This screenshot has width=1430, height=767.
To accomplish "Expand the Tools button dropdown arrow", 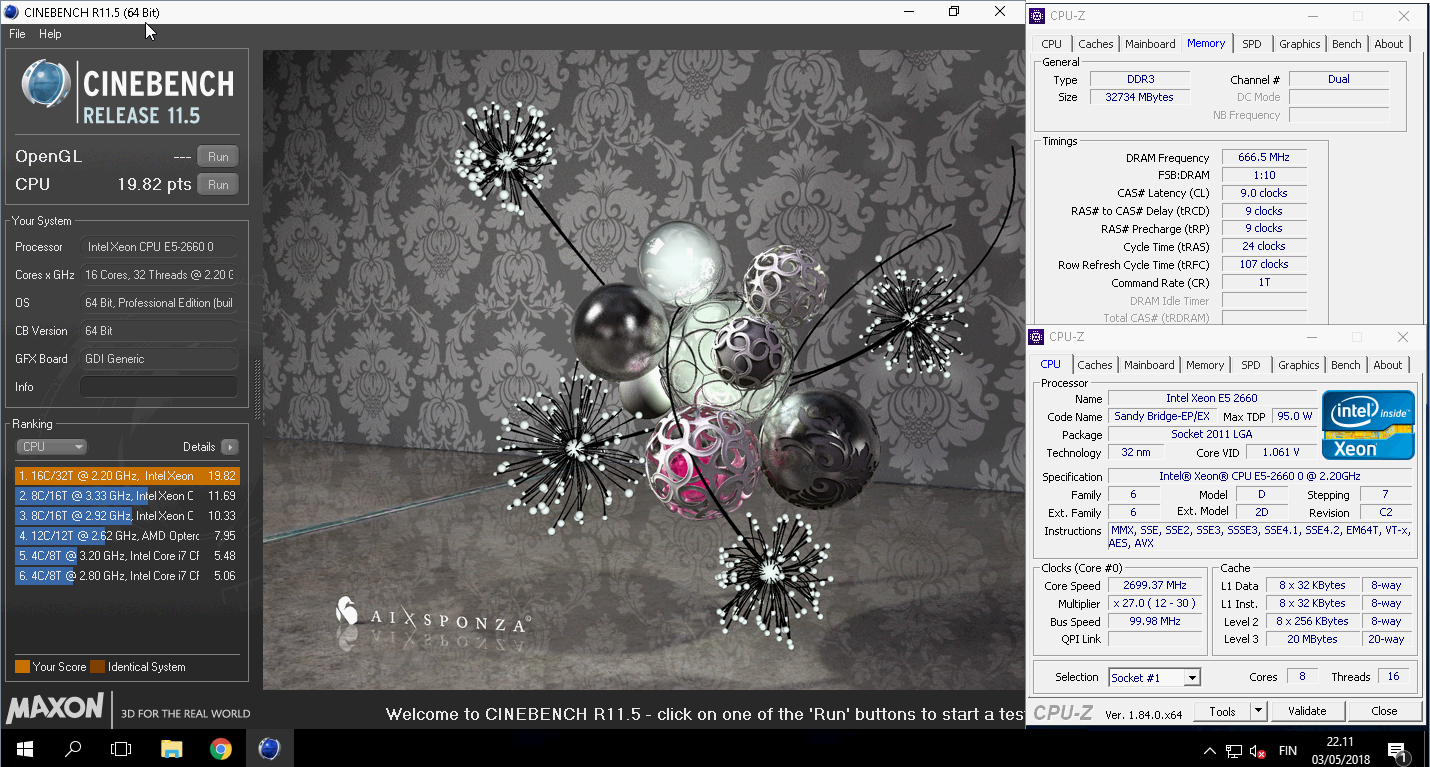I will click(1259, 711).
